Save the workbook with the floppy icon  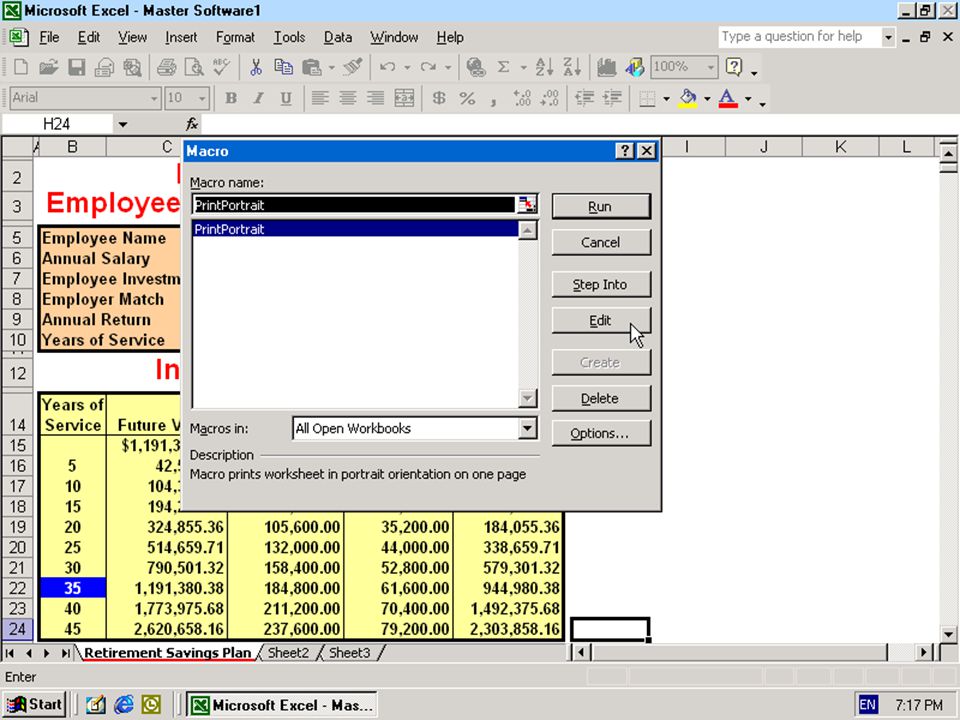point(77,67)
